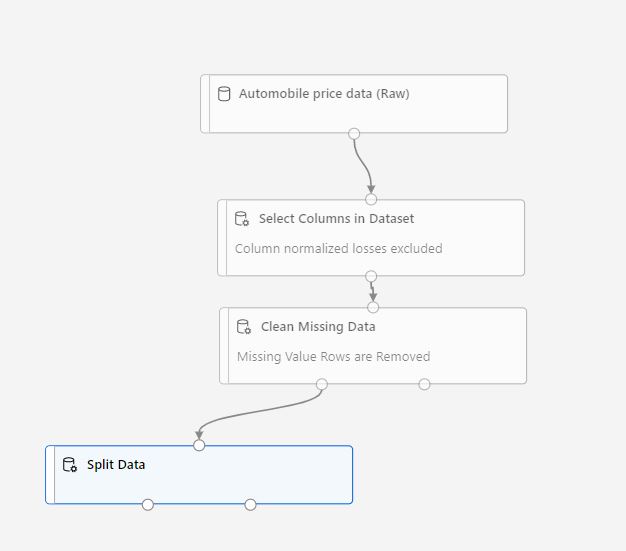Click the input port on top of Split Data

tap(199, 445)
